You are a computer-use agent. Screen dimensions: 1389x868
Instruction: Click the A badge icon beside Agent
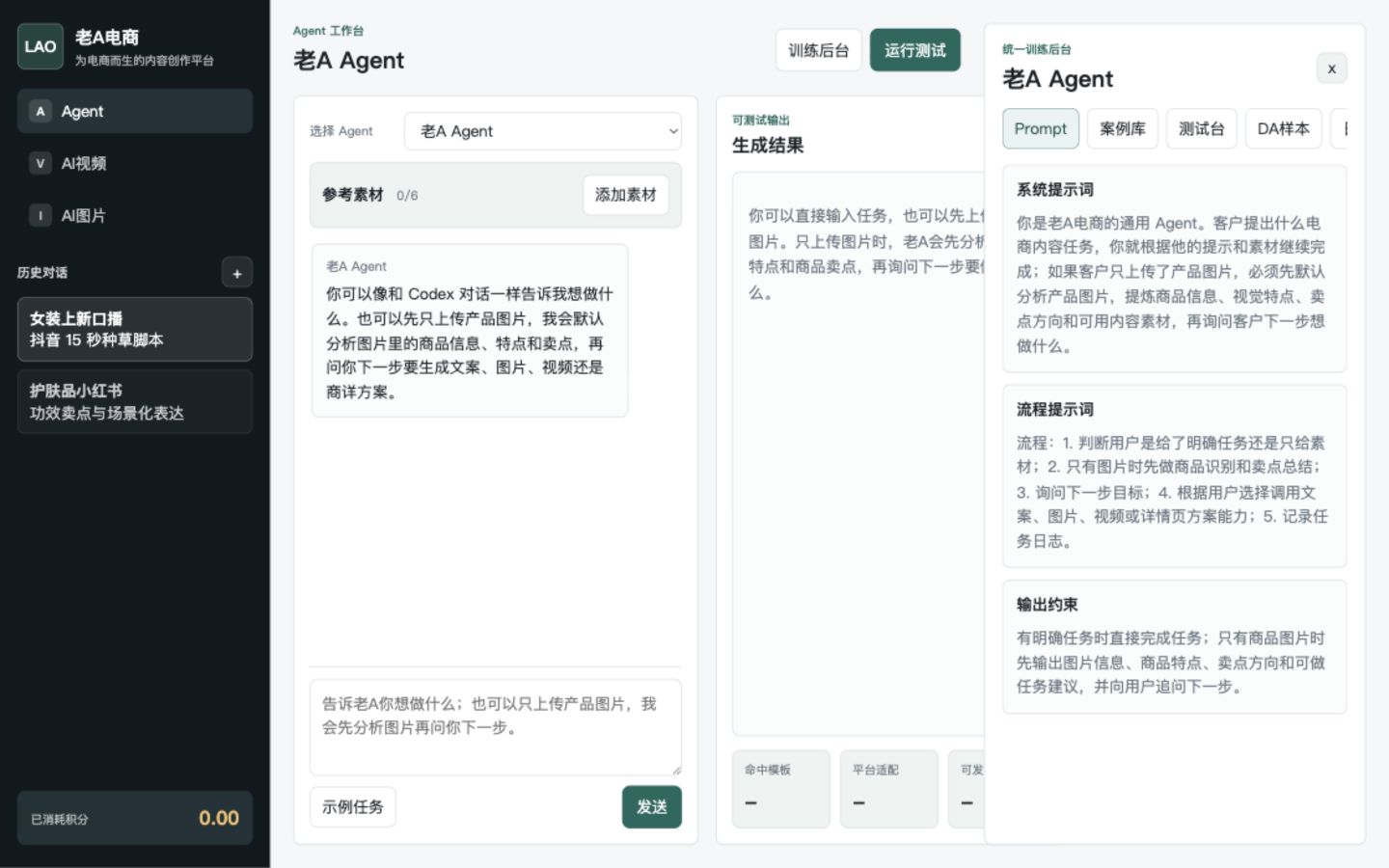click(x=41, y=111)
